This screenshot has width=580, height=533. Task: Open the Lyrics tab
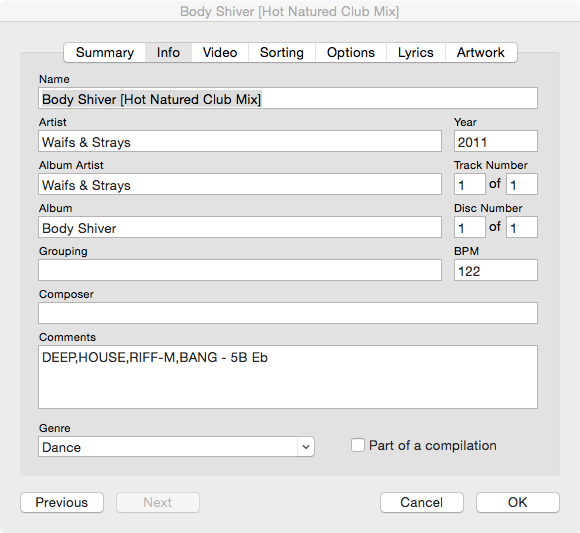[x=416, y=53]
